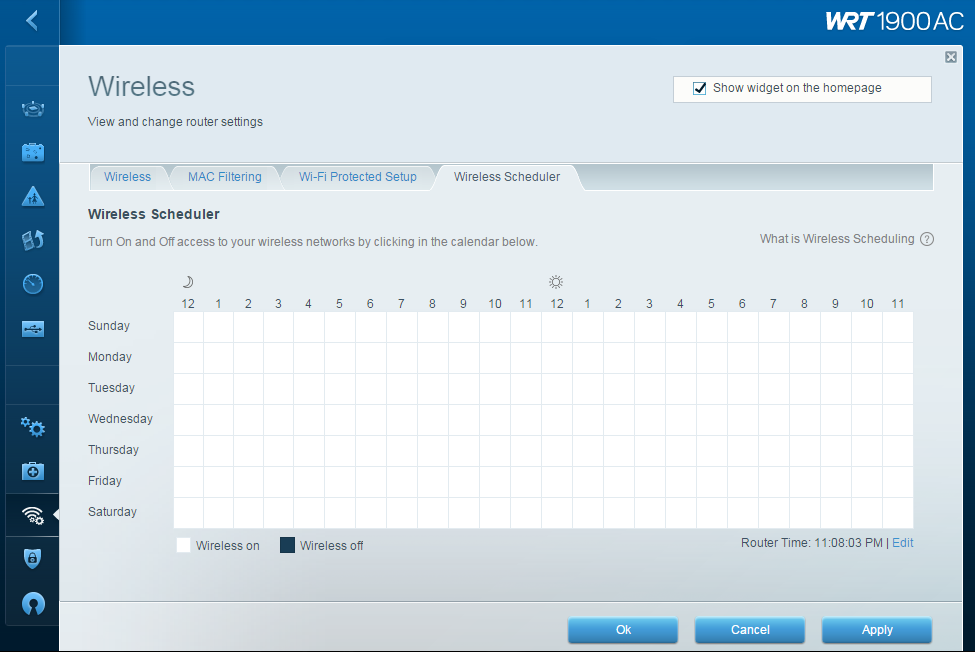Toggle Monday 10 PM schedule cell
Screen dimensions: 975x652
867,358
